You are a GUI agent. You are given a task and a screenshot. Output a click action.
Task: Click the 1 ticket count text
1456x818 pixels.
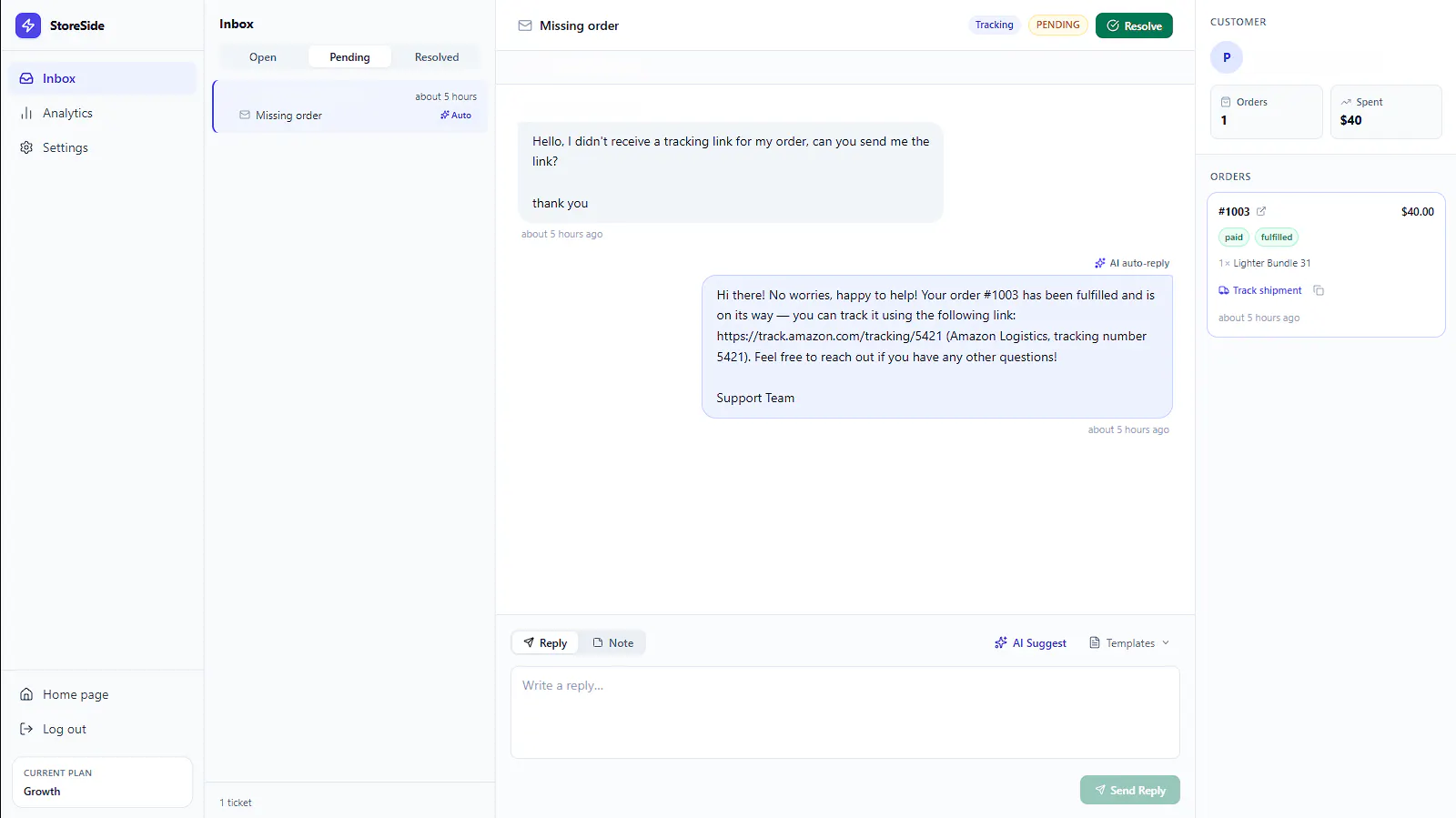(236, 803)
